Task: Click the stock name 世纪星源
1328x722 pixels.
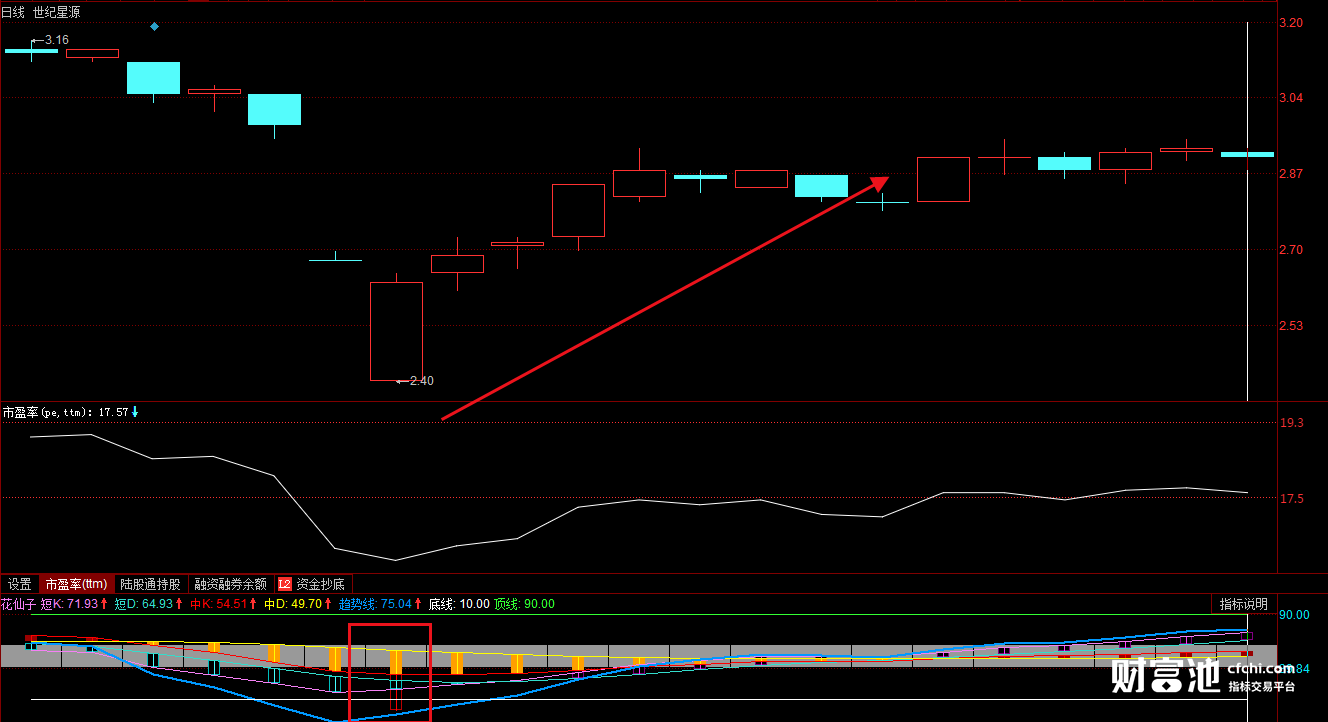Action: 57,12
